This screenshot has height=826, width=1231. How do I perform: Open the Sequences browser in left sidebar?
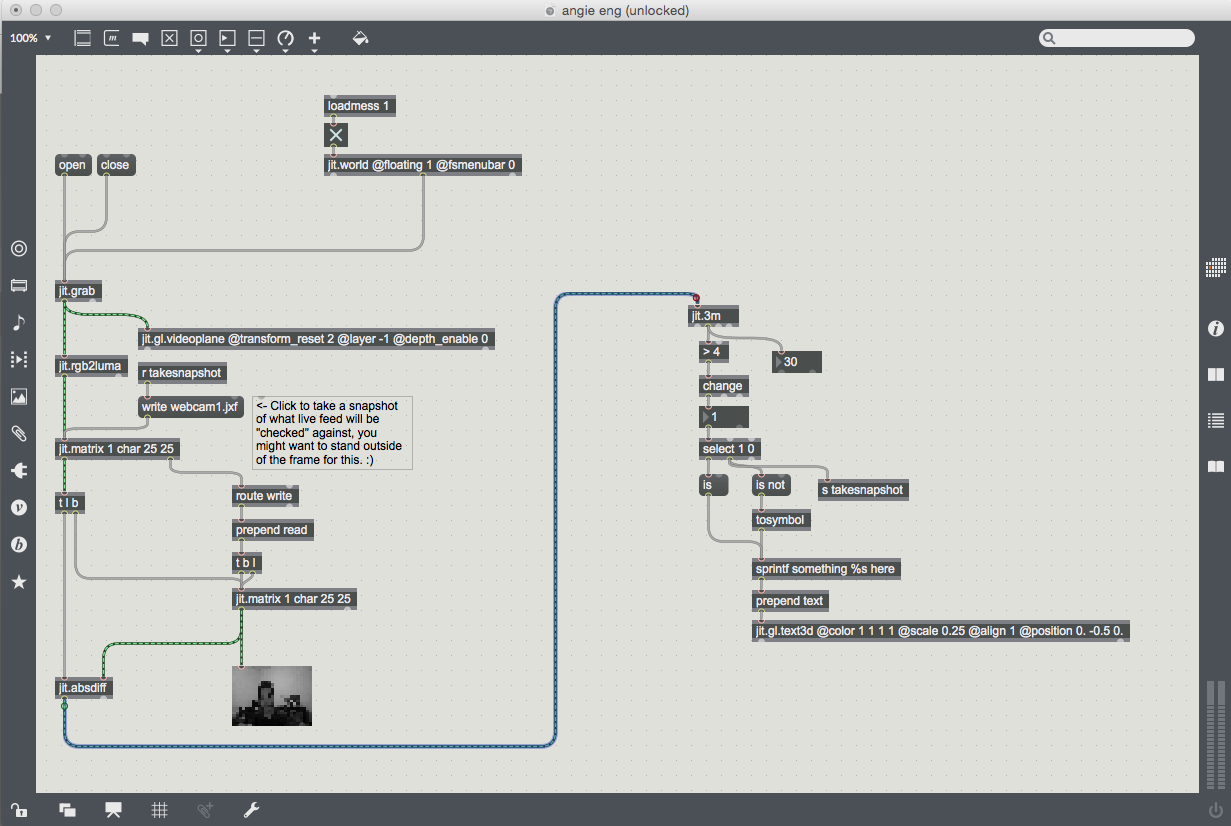click(18, 359)
